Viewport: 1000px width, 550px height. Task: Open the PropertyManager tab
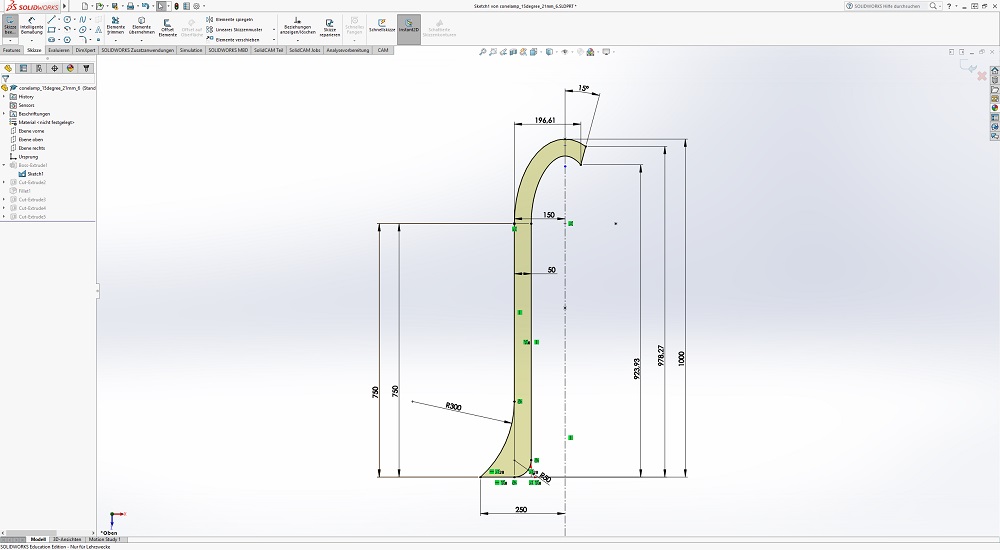(24, 68)
